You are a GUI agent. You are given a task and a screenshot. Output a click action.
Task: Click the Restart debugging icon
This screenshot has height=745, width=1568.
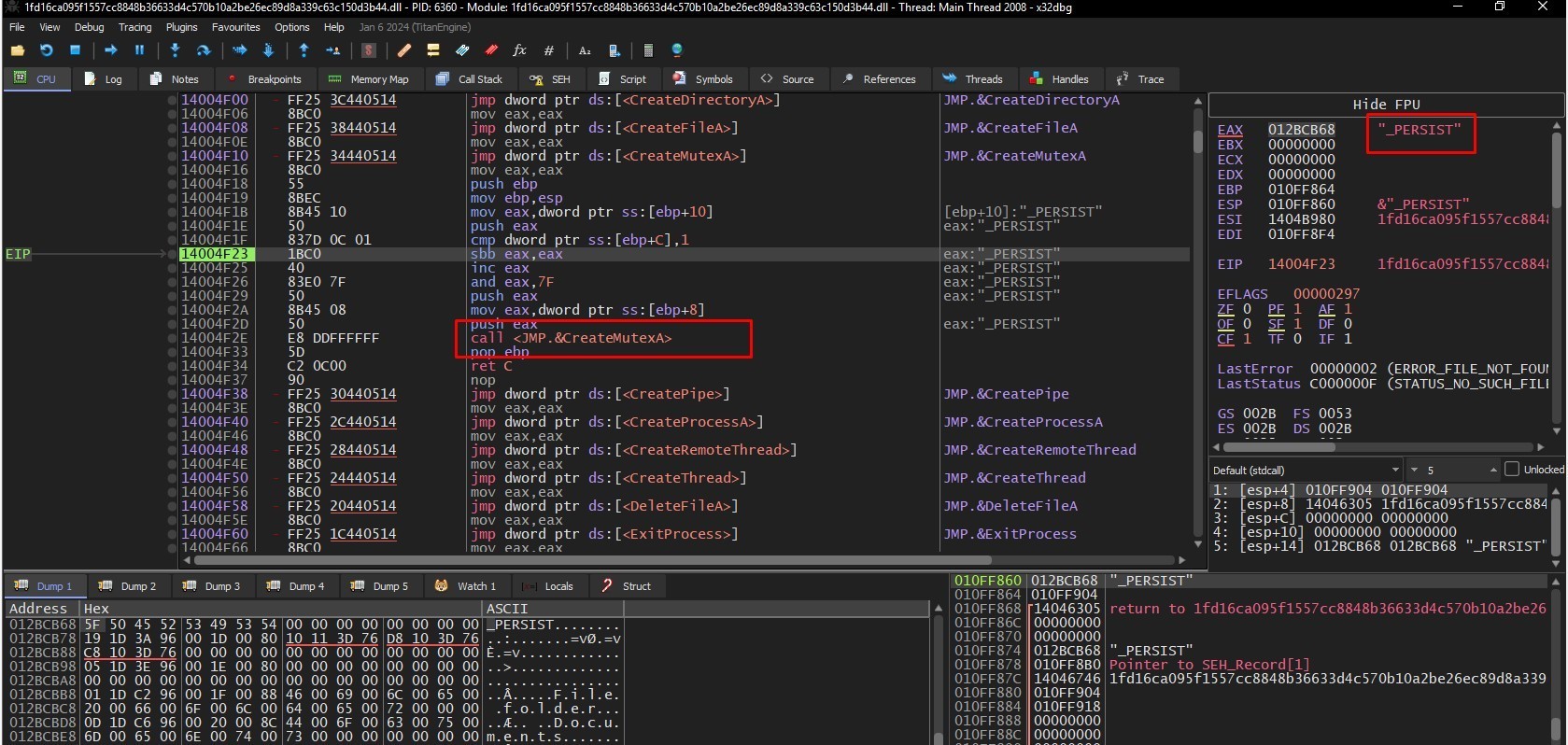46,50
